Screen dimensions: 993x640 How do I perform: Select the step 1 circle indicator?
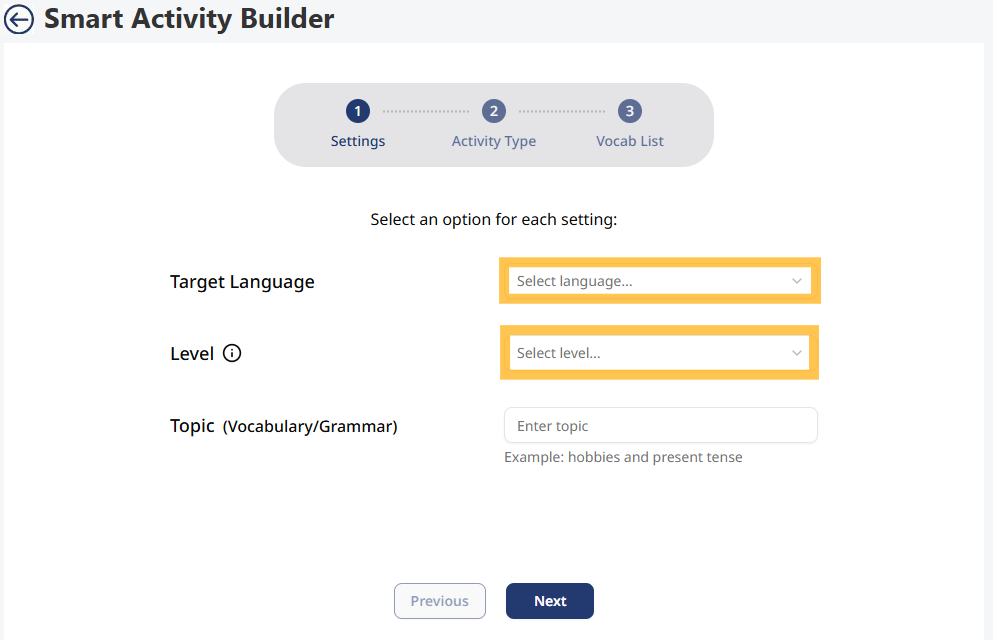(x=357, y=111)
